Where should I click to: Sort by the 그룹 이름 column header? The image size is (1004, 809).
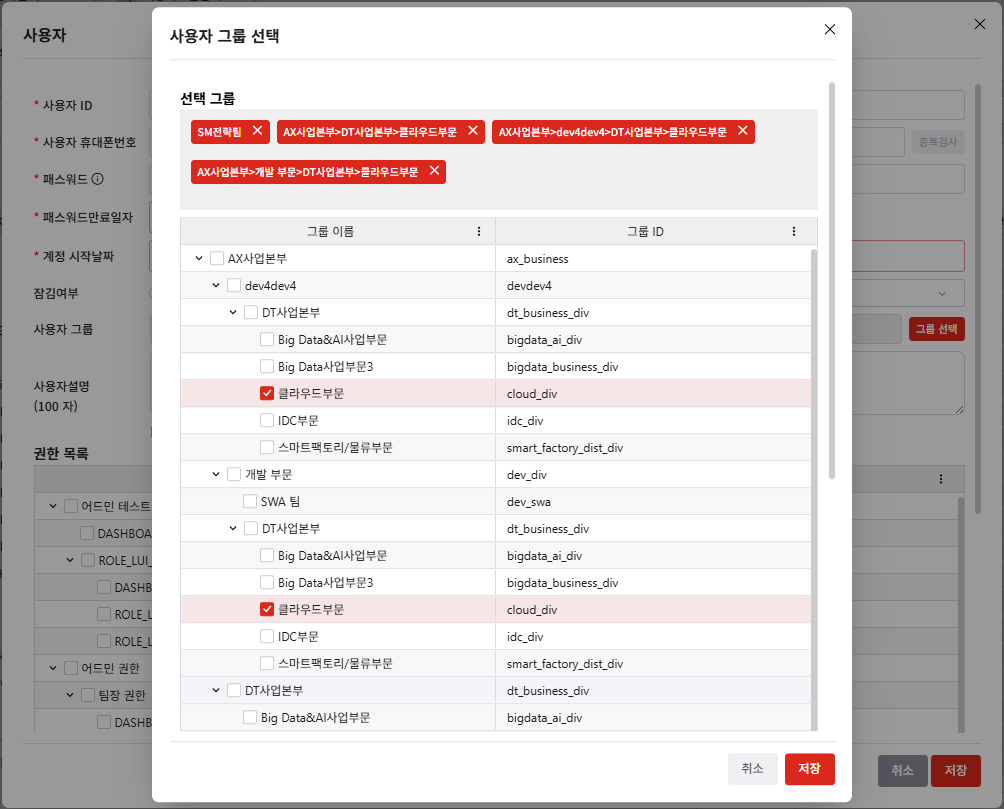point(330,231)
